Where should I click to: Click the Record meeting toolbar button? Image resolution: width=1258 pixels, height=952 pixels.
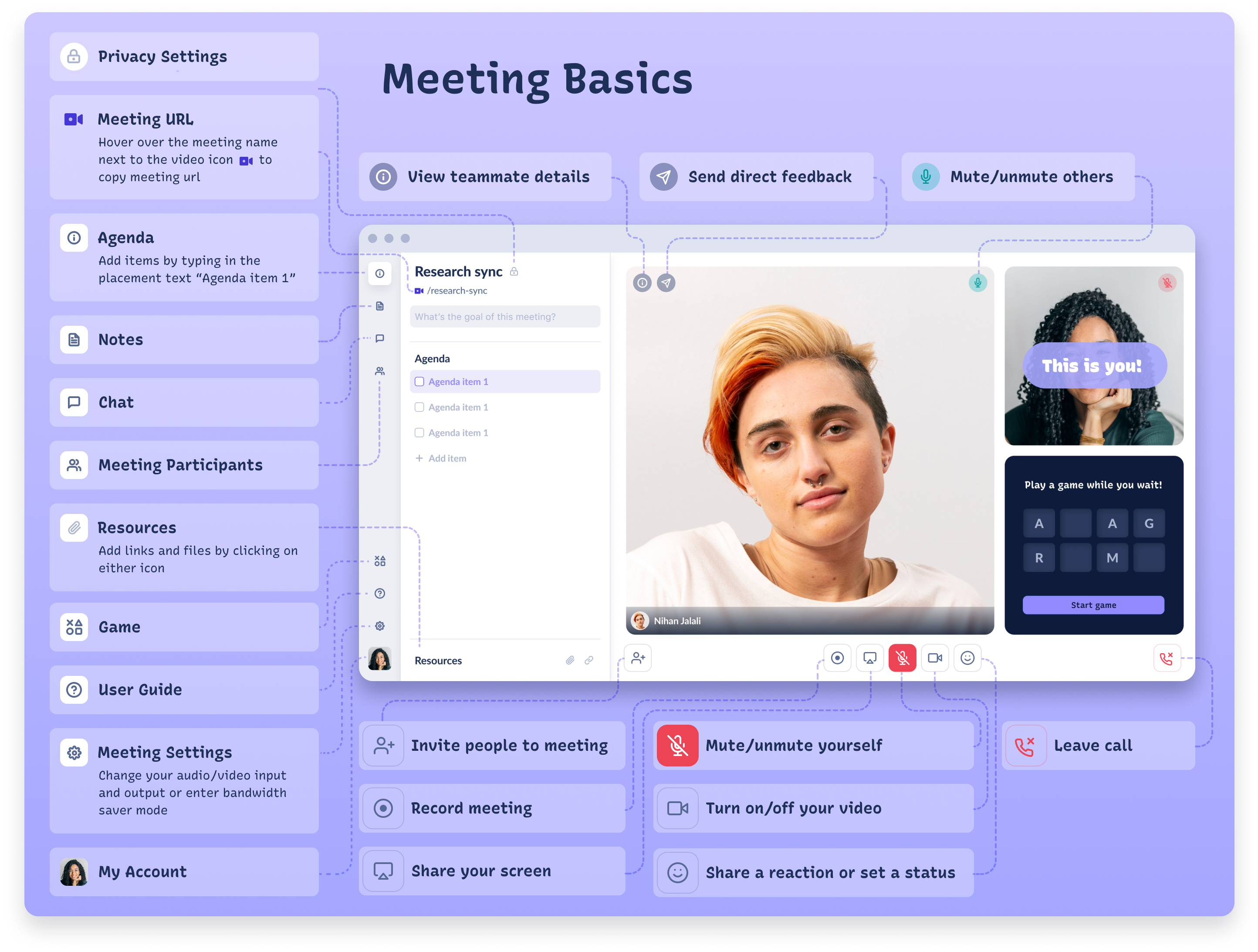pyautogui.click(x=837, y=658)
